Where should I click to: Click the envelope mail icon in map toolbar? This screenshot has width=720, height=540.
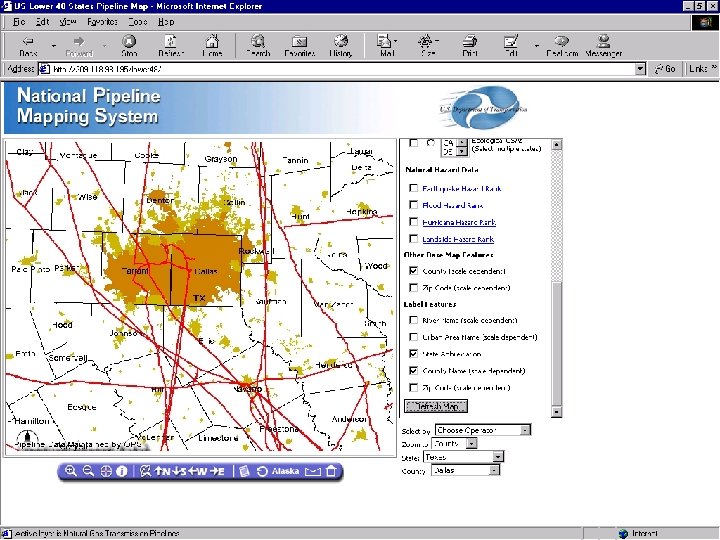(313, 471)
